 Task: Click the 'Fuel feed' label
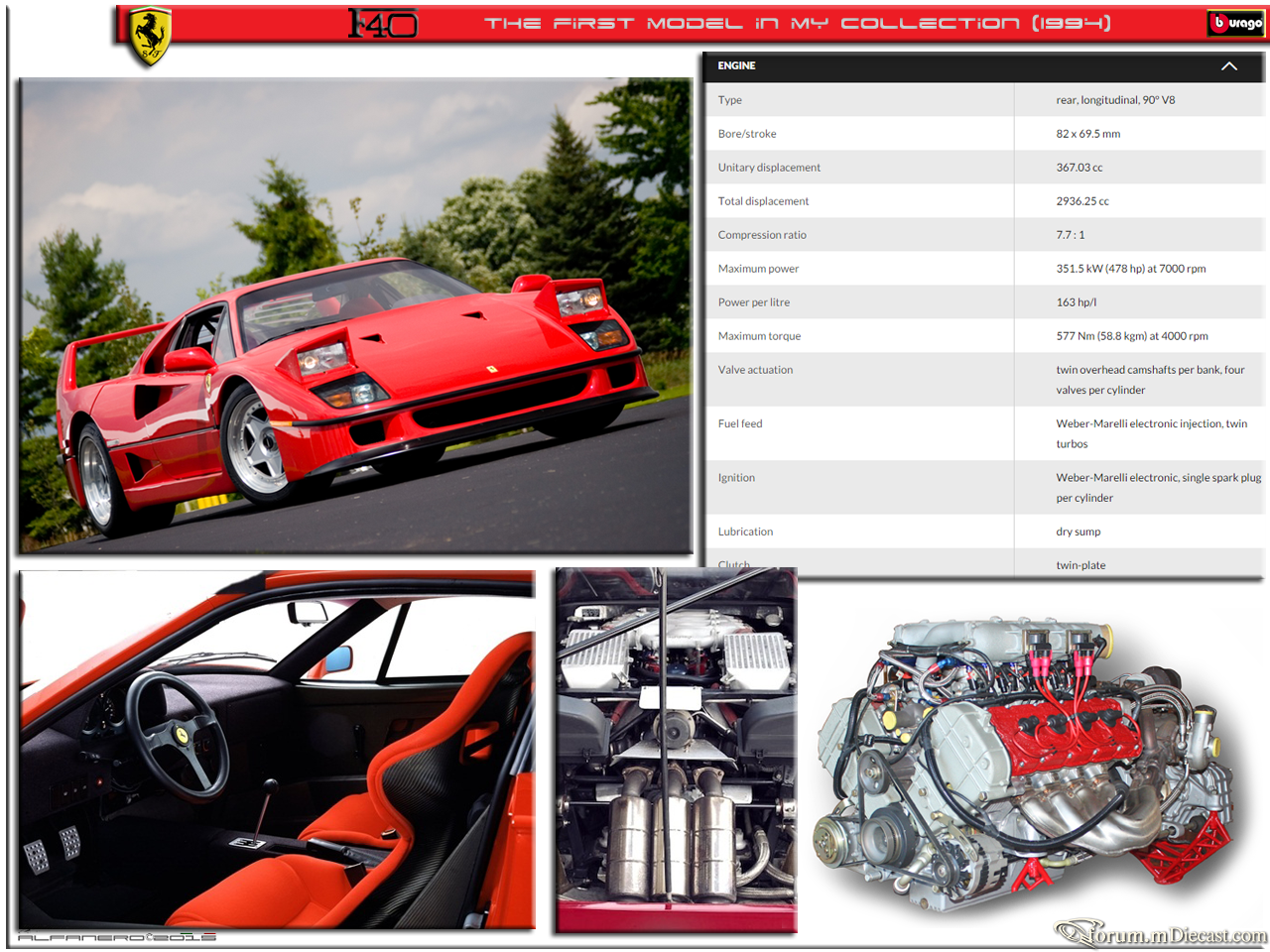tap(740, 423)
